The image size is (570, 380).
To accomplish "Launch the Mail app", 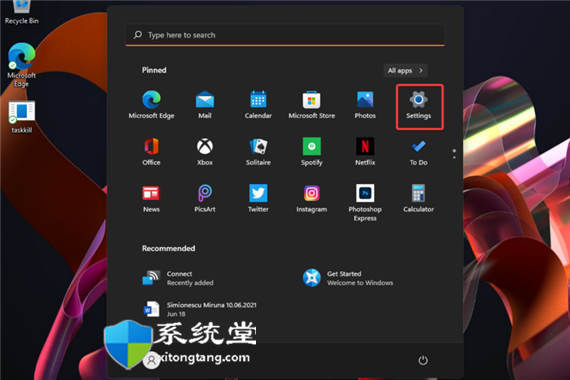I will [205, 104].
